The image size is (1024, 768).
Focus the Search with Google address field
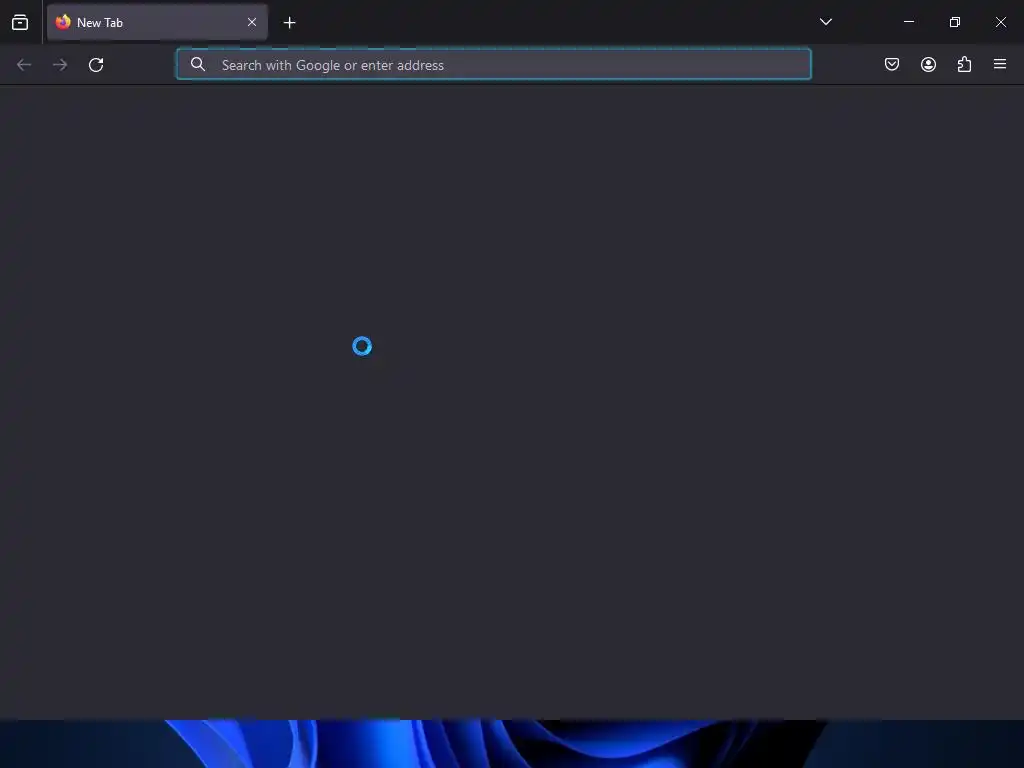pyautogui.click(x=494, y=65)
